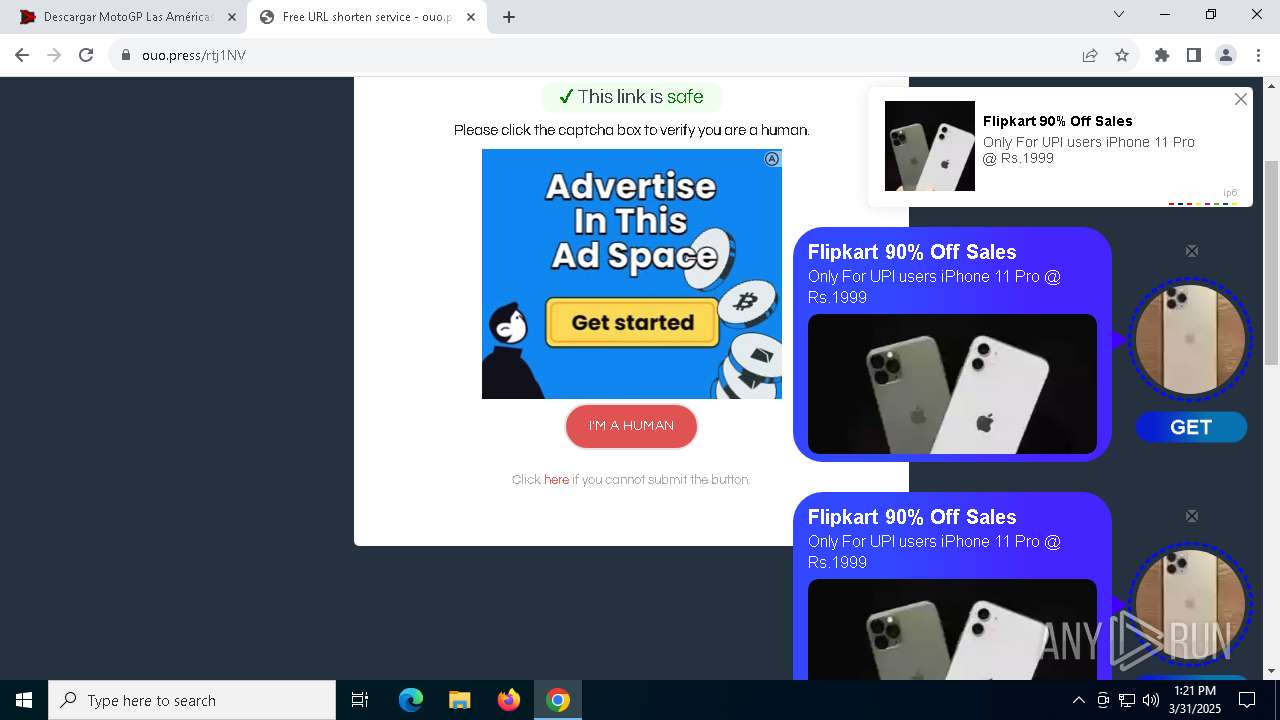1280x720 pixels.
Task: Open a new browser tab
Action: click(x=509, y=17)
